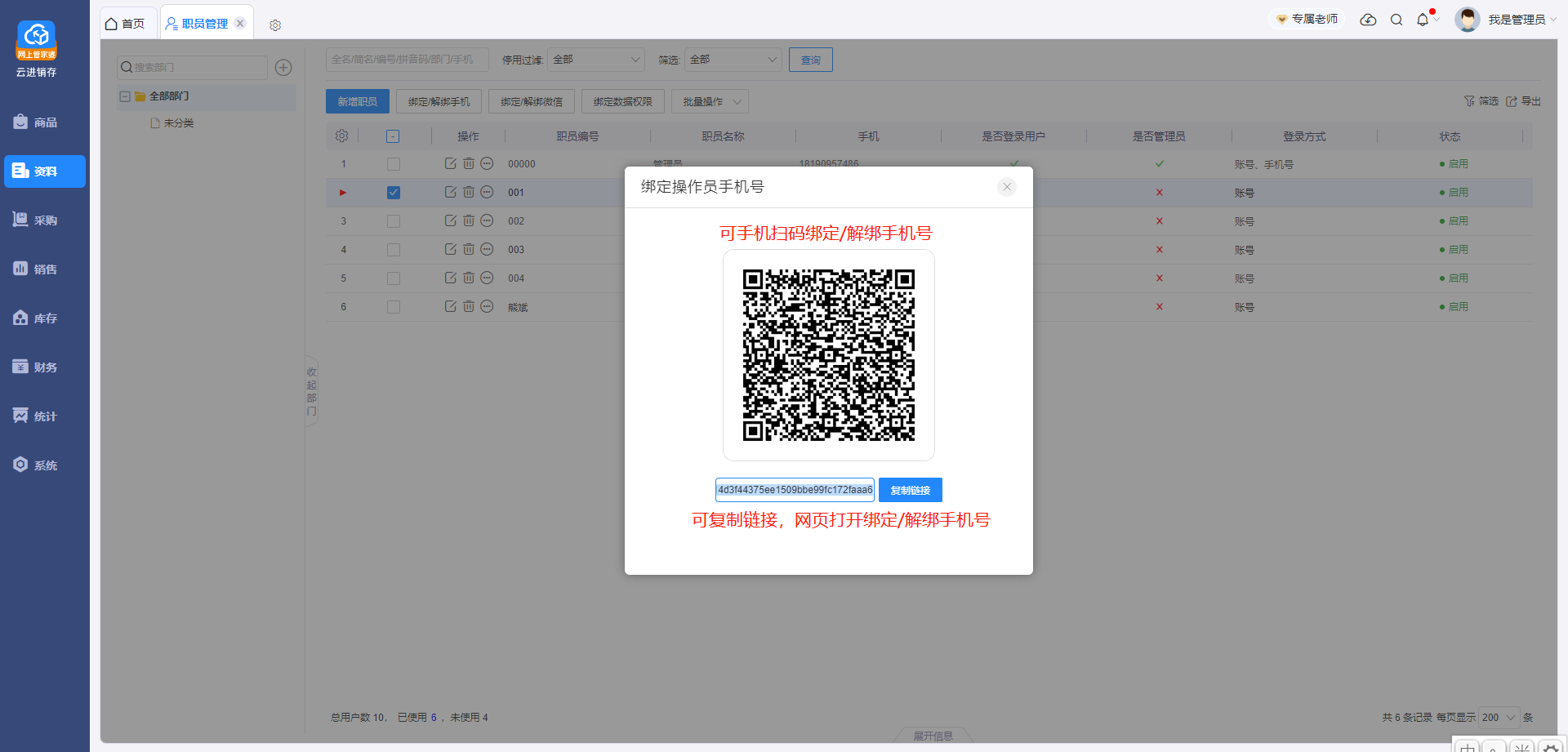This screenshot has height=752, width=1568.
Task: Click the QR code image
Action: [829, 355]
